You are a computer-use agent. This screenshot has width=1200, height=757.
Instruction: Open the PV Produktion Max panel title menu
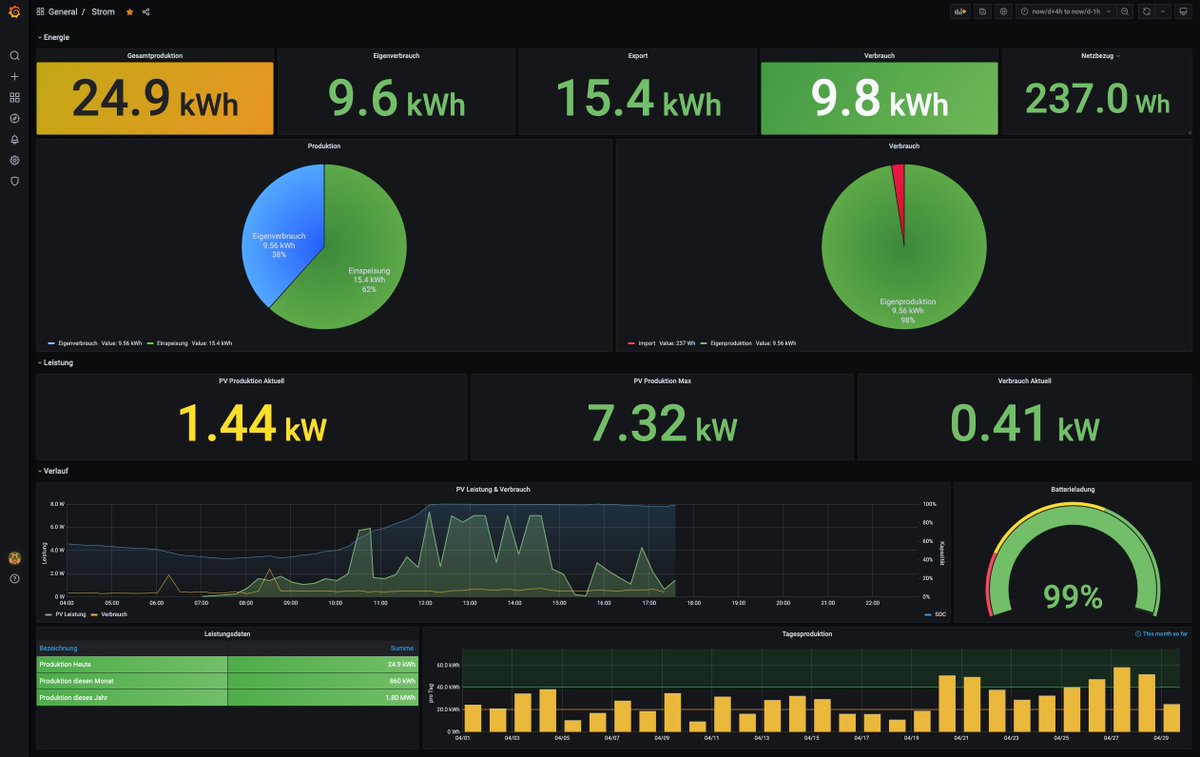(x=662, y=381)
